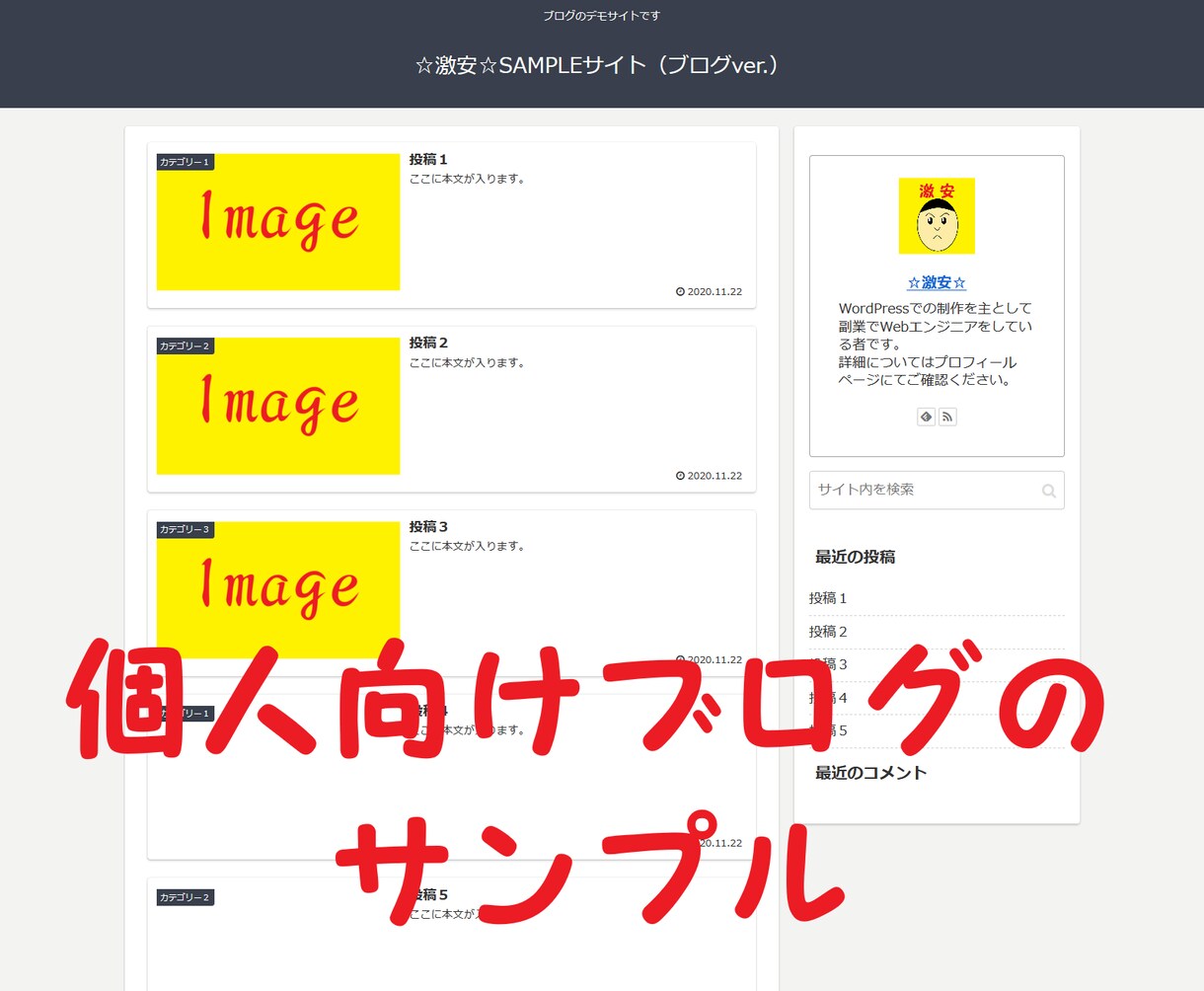The width and height of the screenshot is (1204, 991).
Task: Click the 投稿3 yellow Image thumbnail
Action: (x=278, y=589)
